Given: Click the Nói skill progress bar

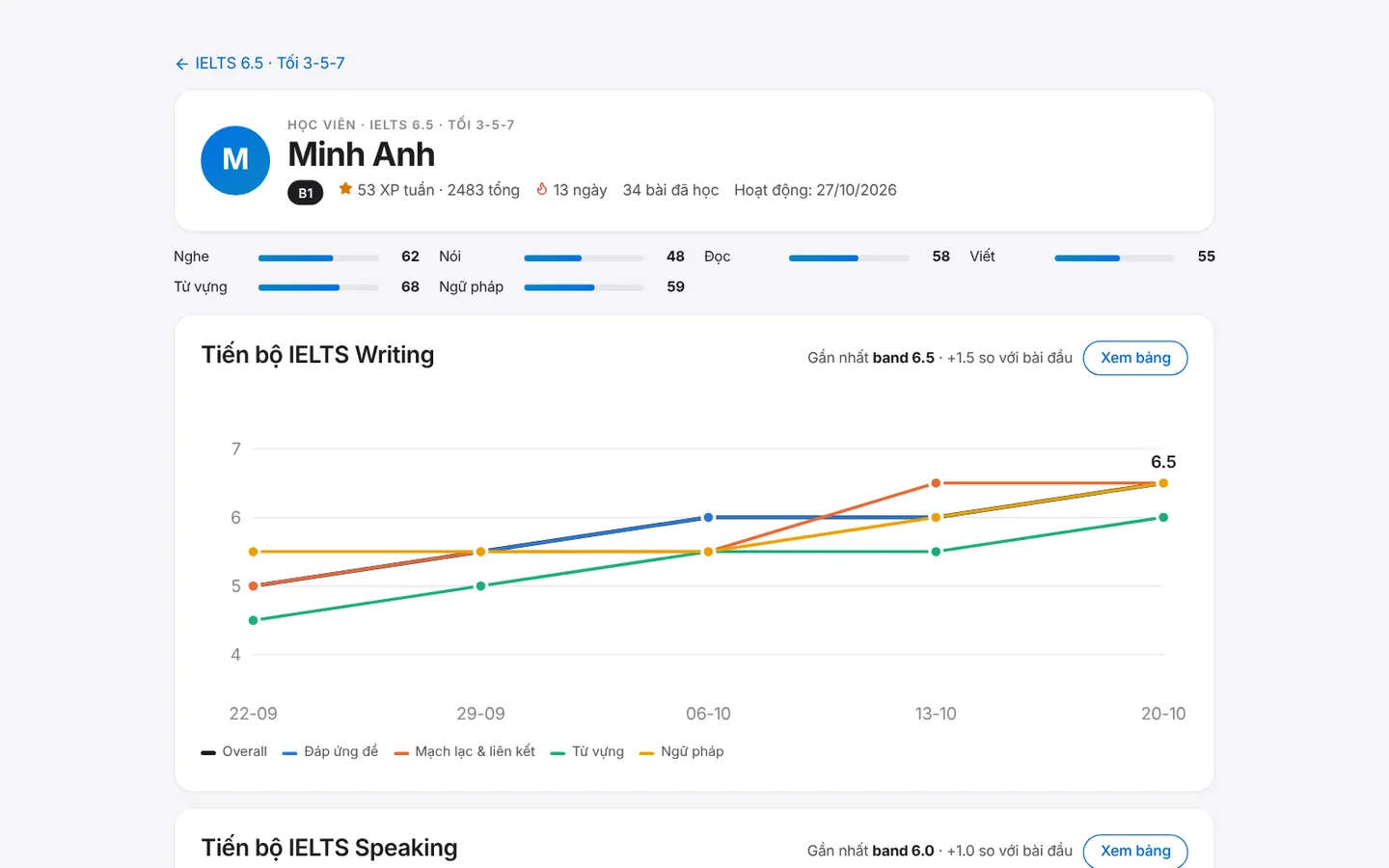Looking at the screenshot, I should 584,258.
